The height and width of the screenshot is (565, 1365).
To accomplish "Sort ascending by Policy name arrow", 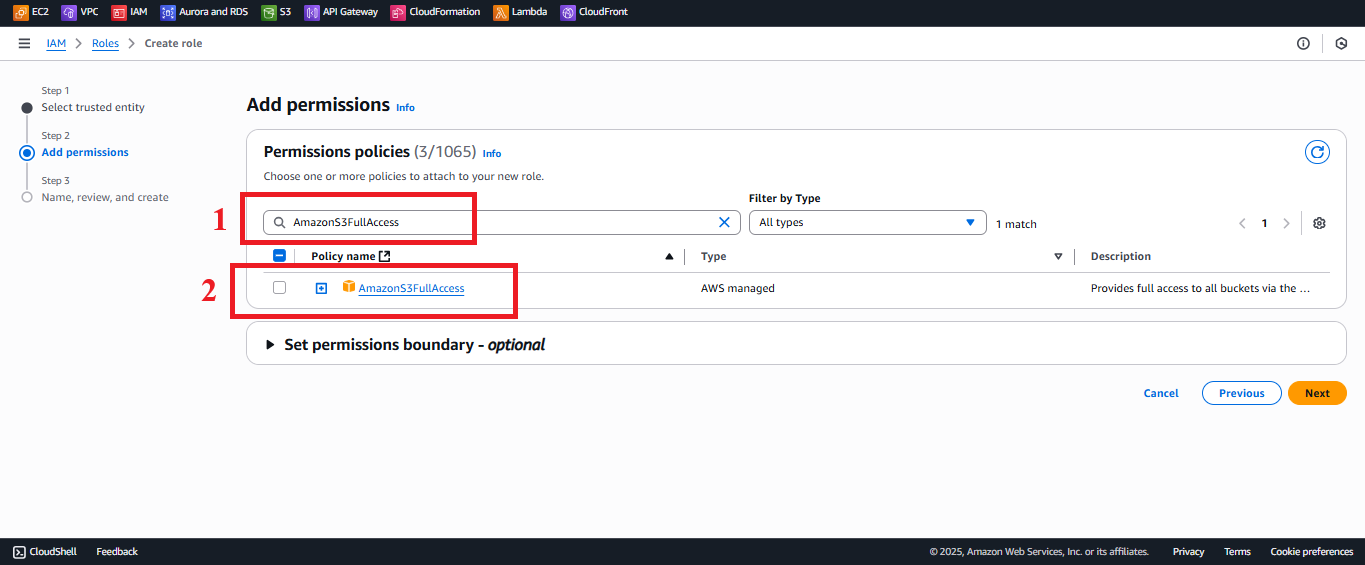I will click(x=669, y=257).
